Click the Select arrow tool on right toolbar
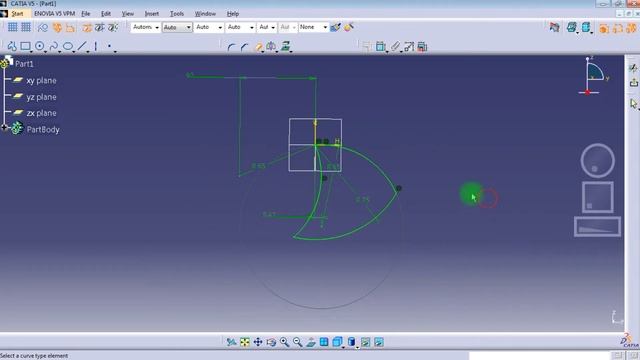The image size is (640, 360). tap(633, 104)
